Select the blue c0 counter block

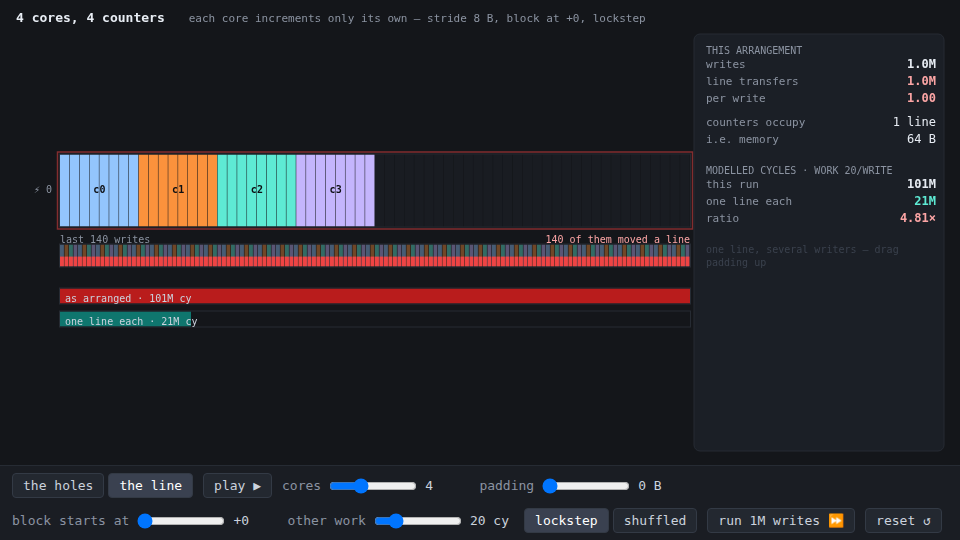click(99, 190)
